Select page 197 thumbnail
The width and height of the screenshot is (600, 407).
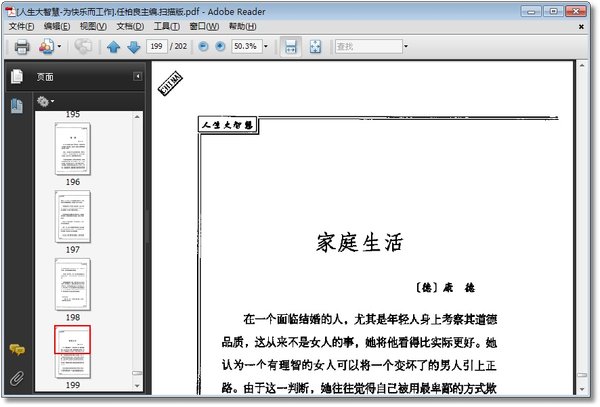[73, 217]
